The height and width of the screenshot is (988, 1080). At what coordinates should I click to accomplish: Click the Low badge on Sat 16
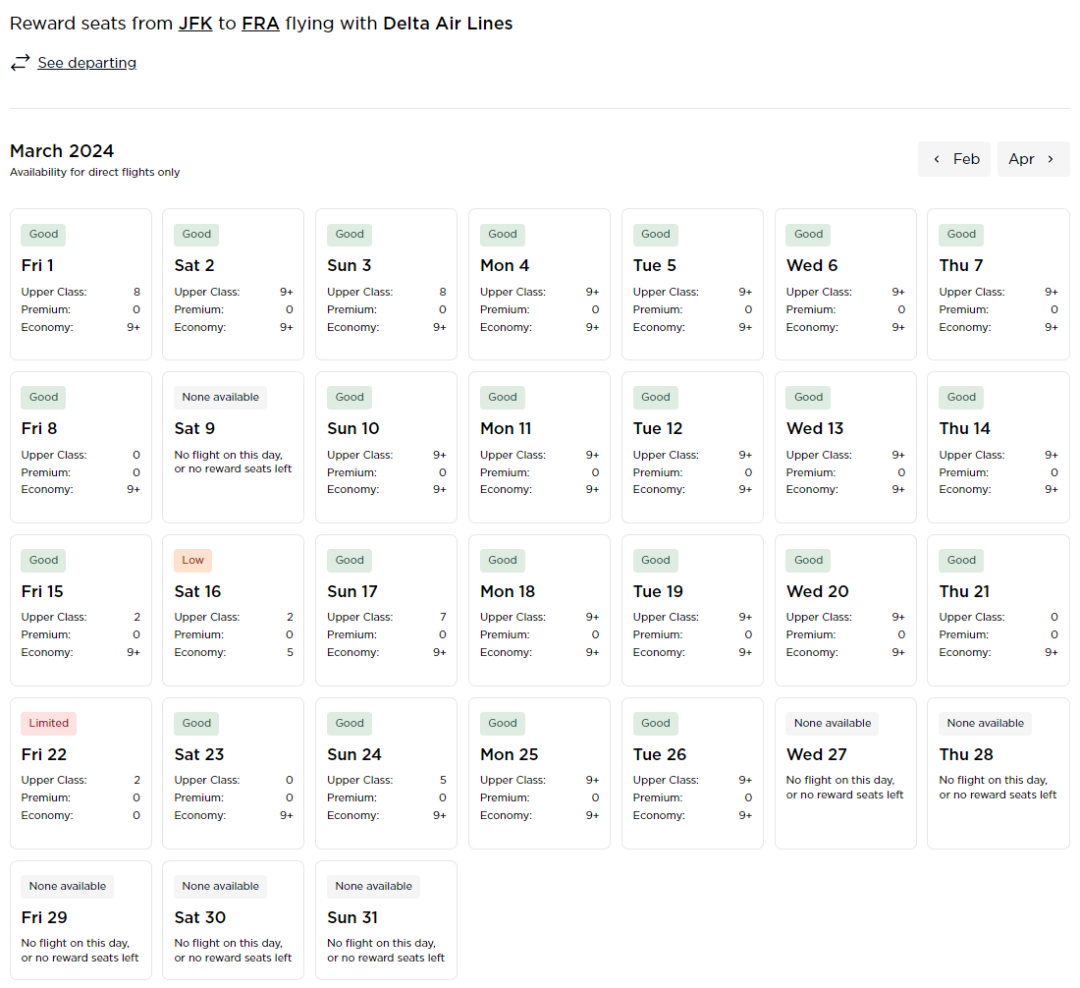(193, 560)
